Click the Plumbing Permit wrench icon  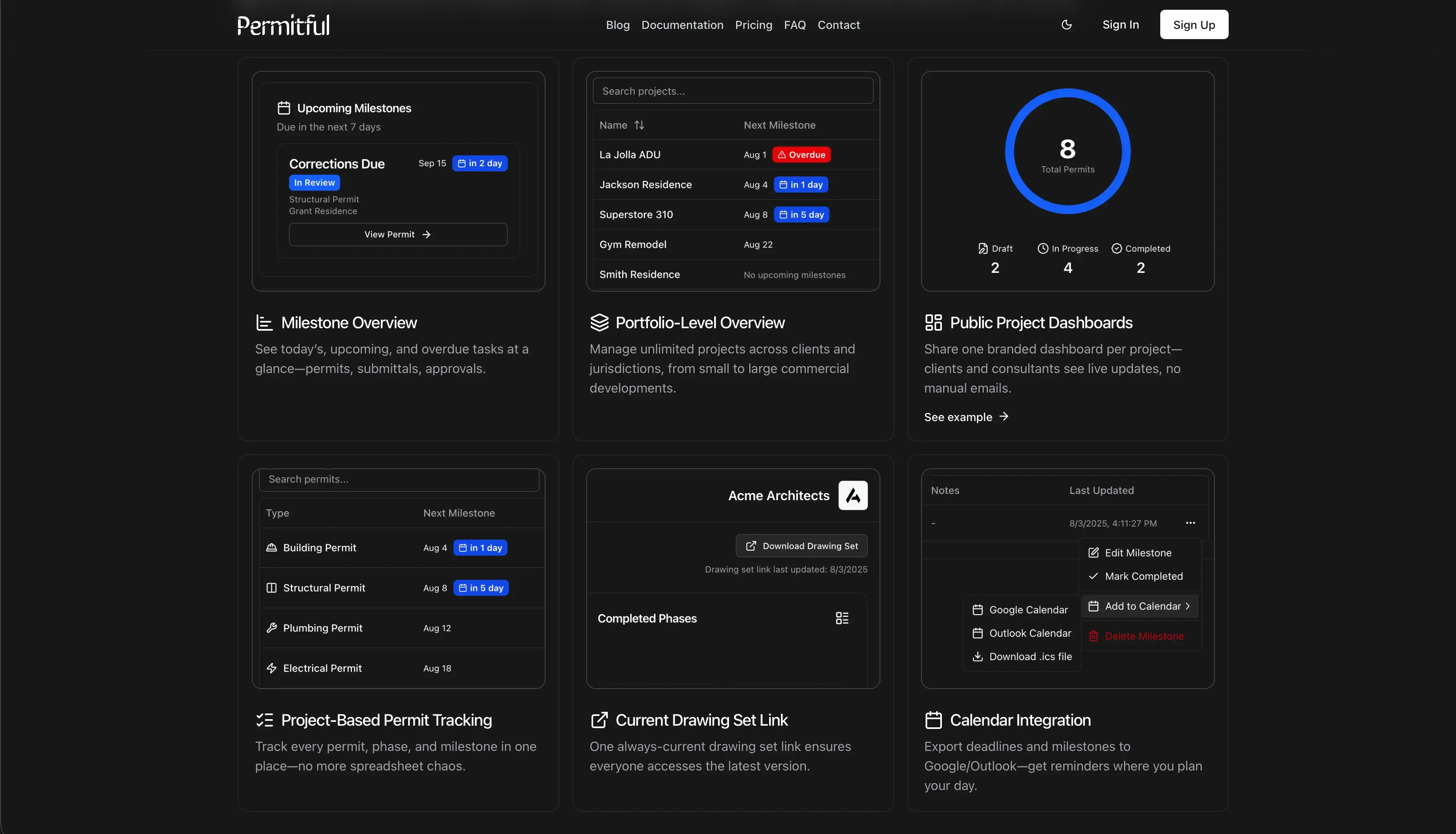point(272,628)
